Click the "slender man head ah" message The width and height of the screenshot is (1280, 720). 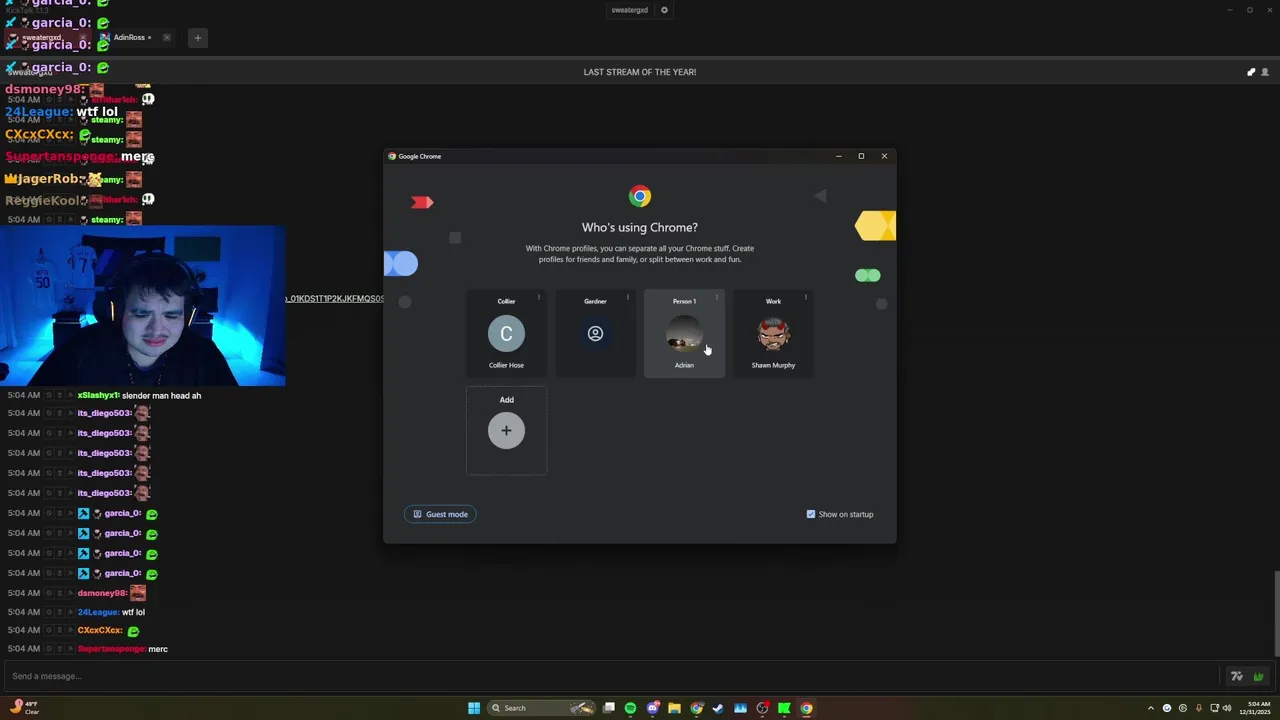point(161,395)
